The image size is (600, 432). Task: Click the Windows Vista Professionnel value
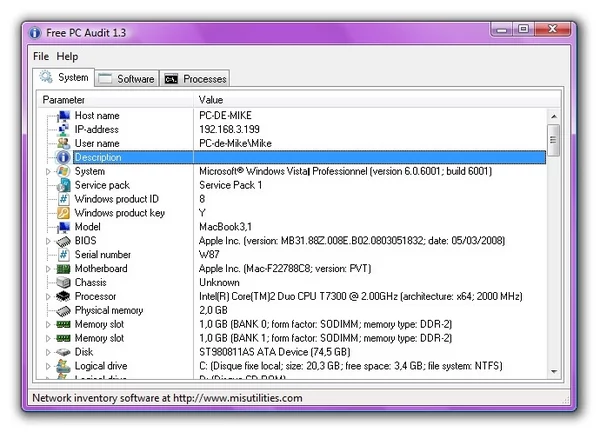coord(346,171)
